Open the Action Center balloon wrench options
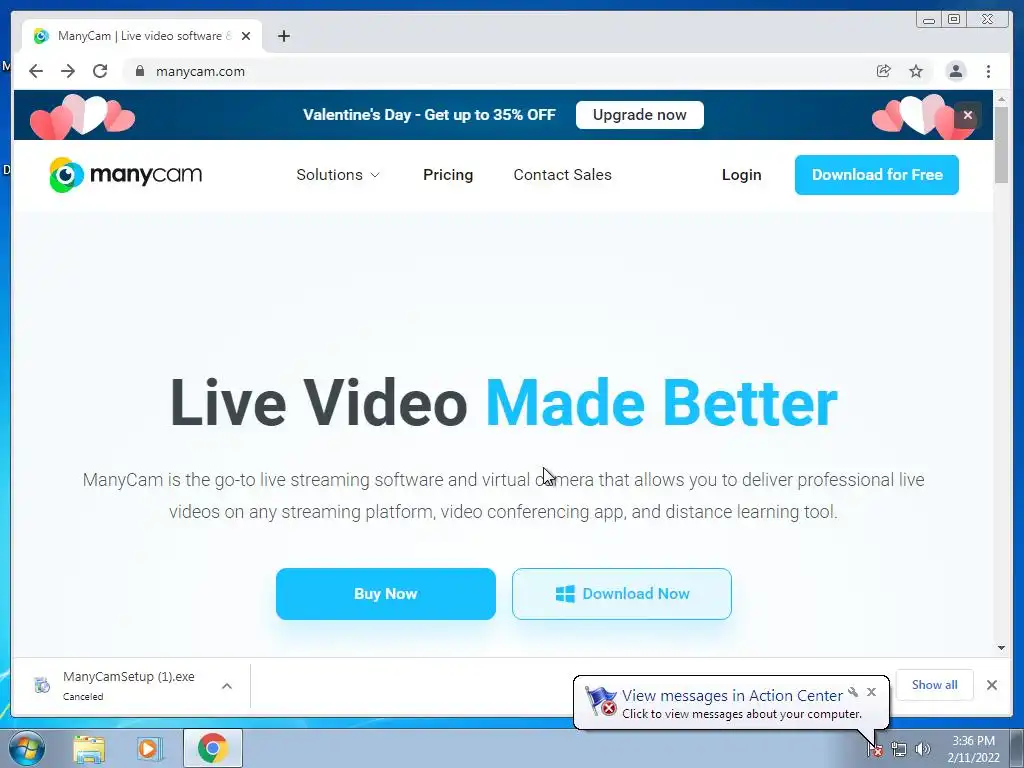Image resolution: width=1024 pixels, height=768 pixels. [853, 692]
